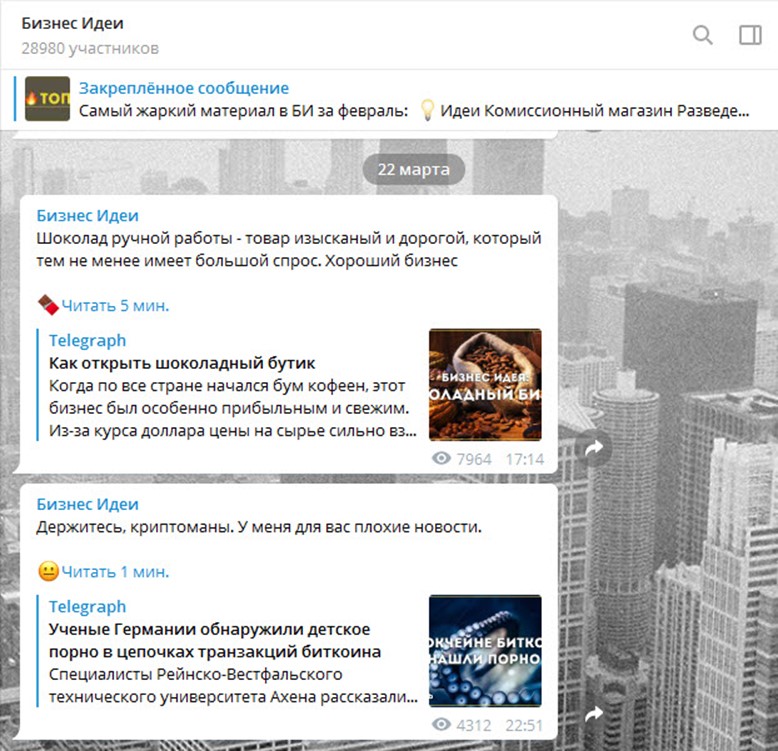Open the cocoa beans preview image

coord(485,384)
